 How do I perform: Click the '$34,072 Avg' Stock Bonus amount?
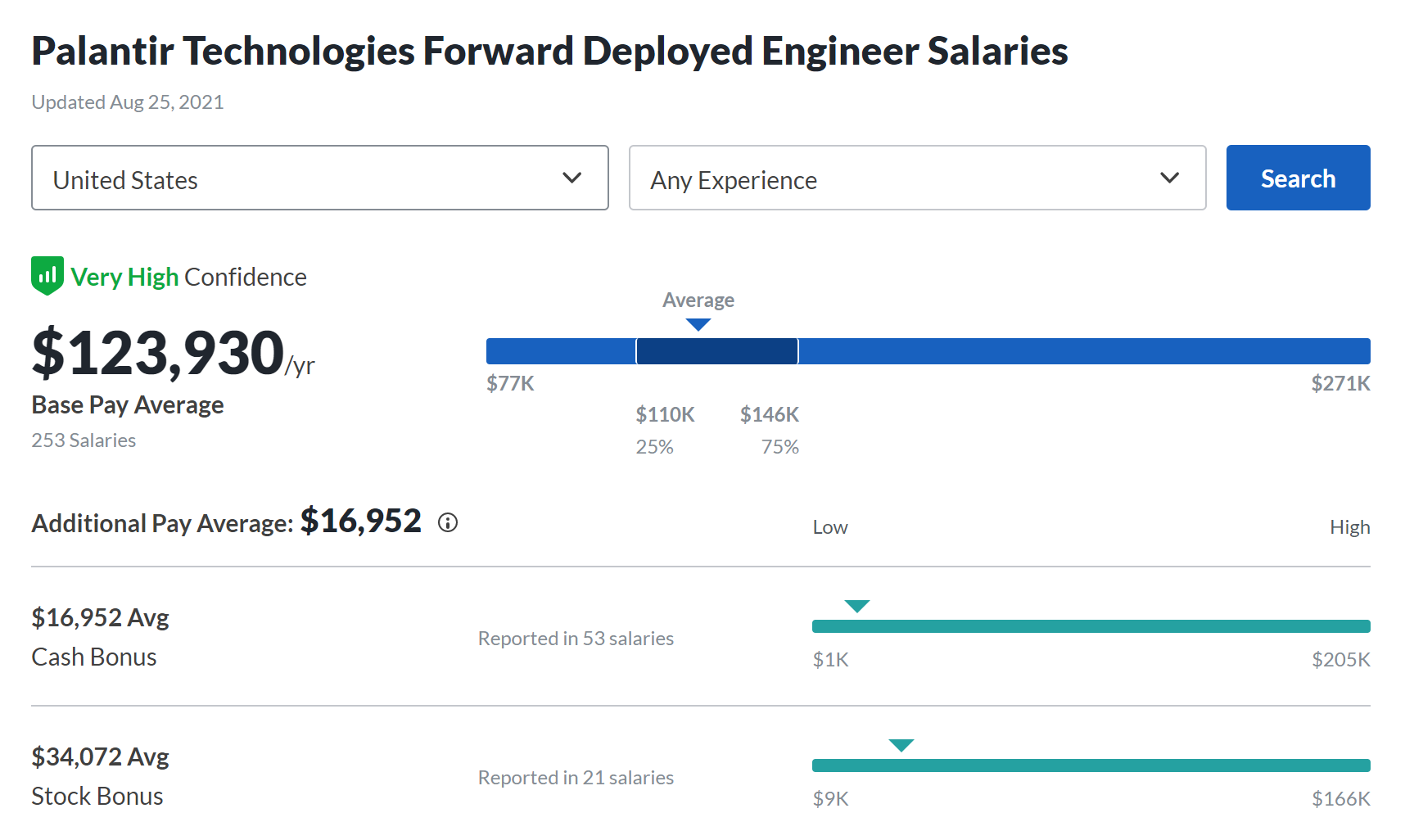click(100, 756)
